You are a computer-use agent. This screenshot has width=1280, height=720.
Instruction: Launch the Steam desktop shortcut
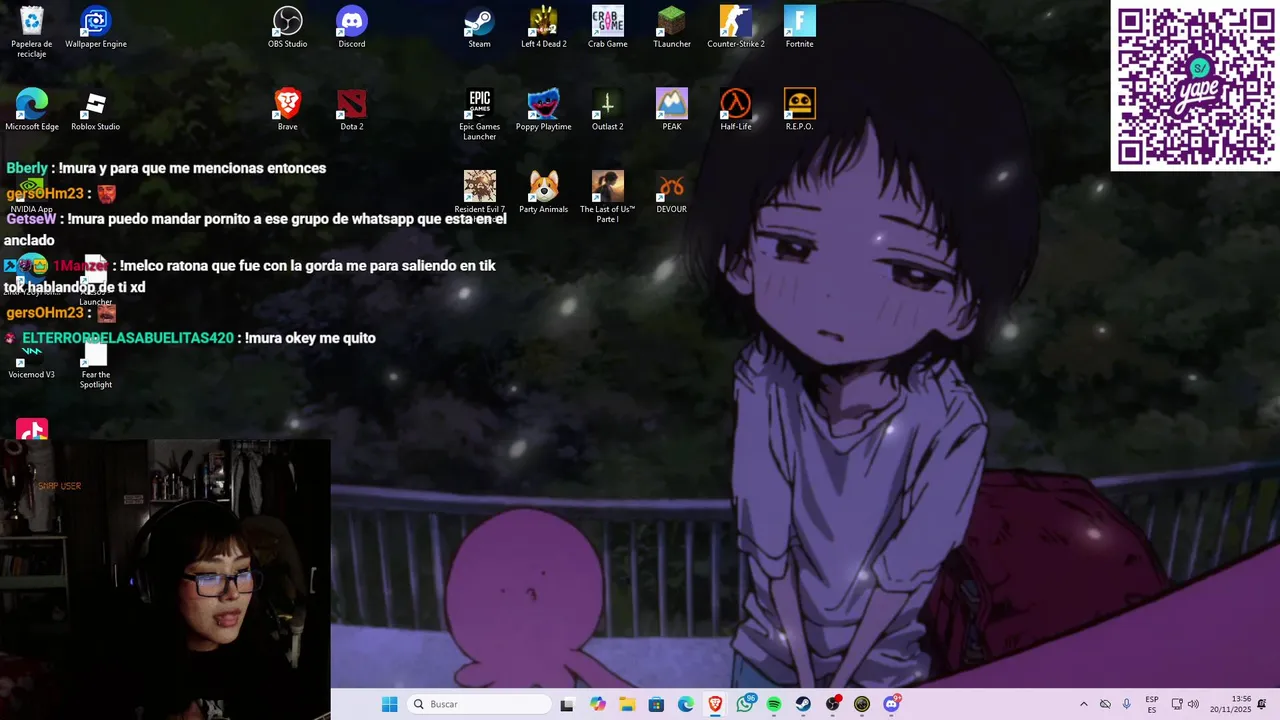click(x=480, y=28)
